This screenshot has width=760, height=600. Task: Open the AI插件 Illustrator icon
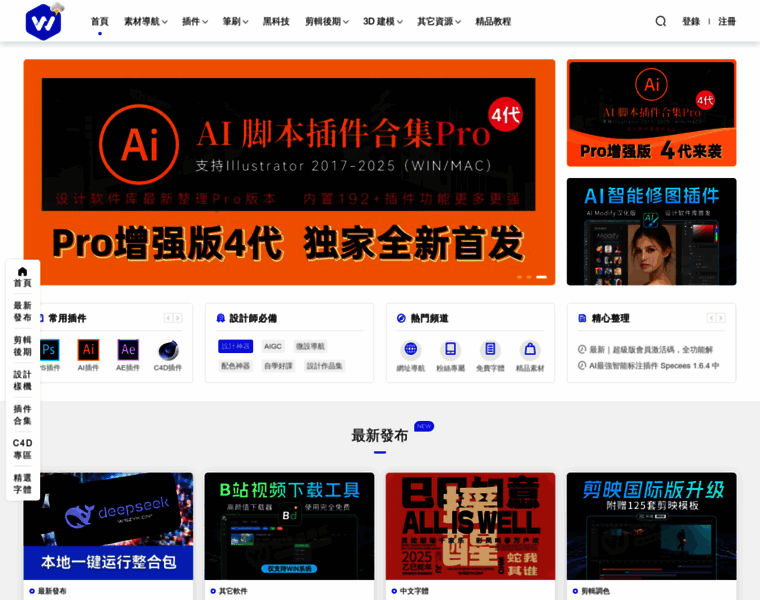(88, 350)
